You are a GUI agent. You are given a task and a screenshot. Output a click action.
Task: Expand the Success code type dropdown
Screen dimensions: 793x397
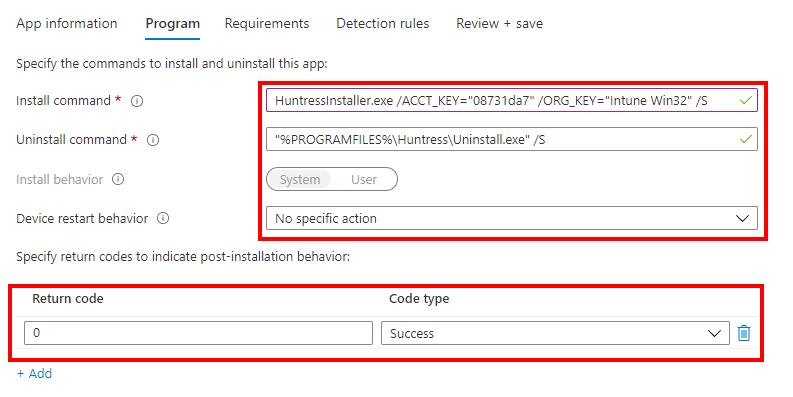(x=555, y=333)
